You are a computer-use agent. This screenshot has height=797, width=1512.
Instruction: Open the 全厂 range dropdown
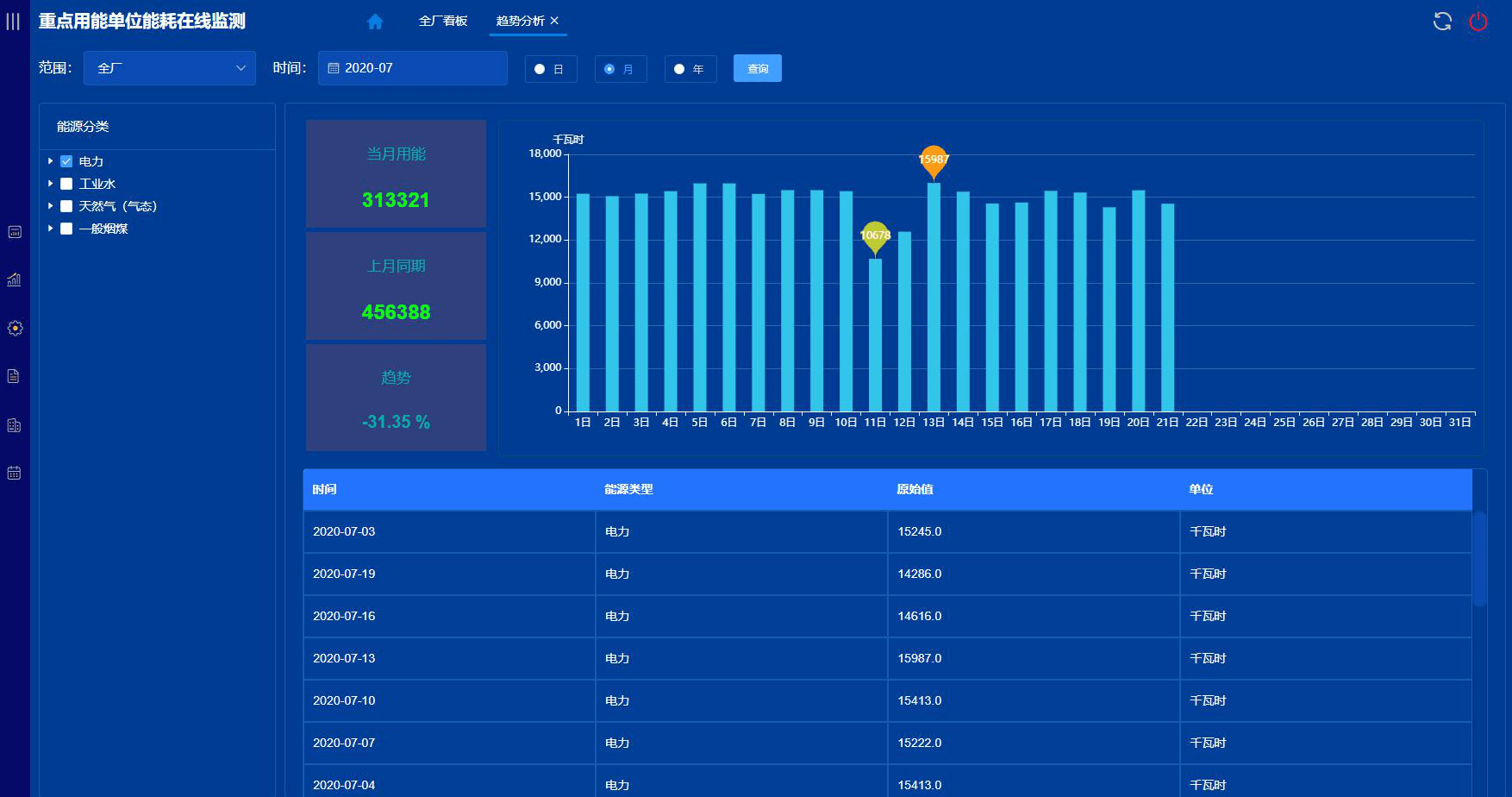(169, 68)
